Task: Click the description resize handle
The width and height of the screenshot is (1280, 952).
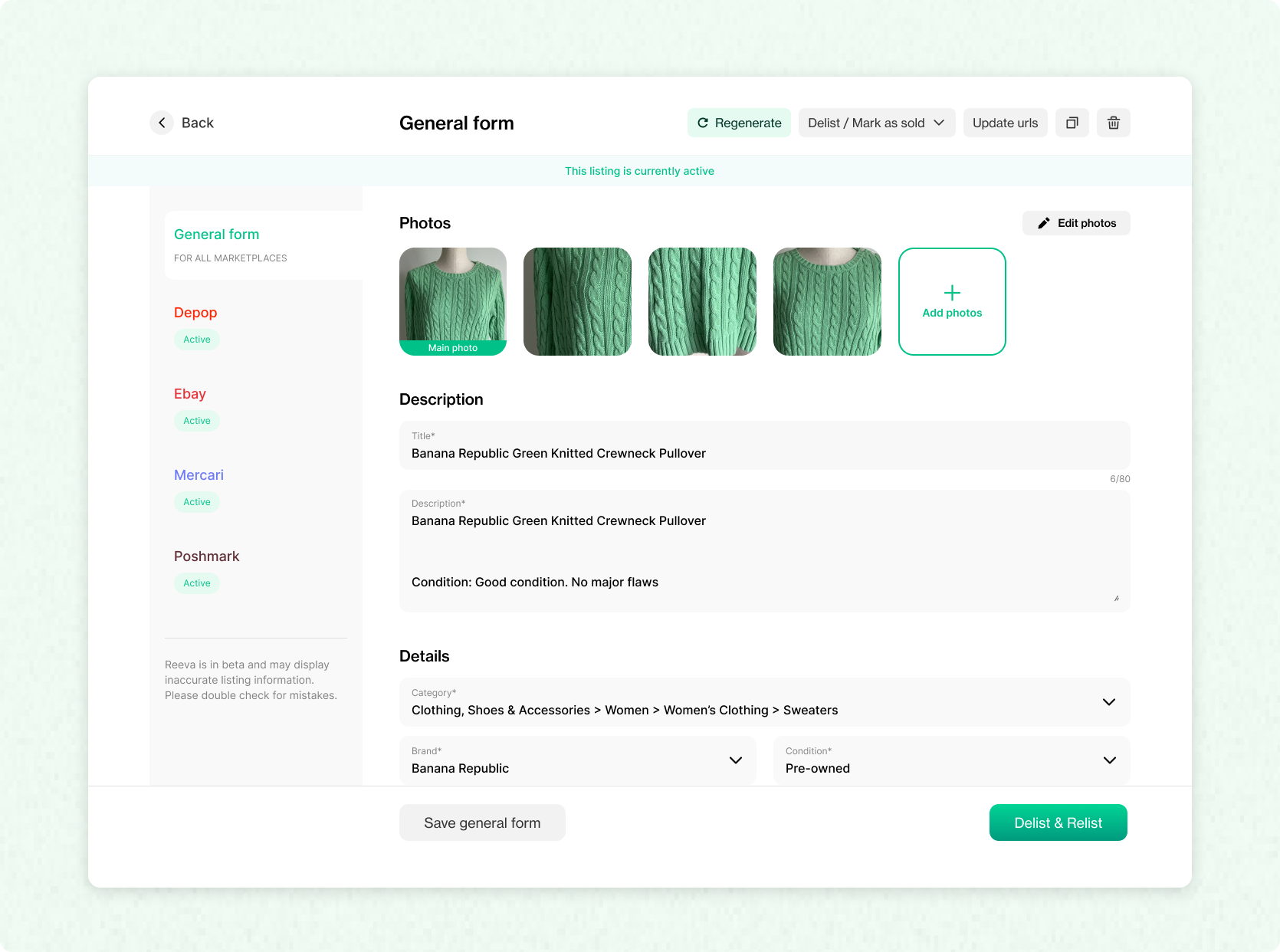Action: pyautogui.click(x=1117, y=599)
